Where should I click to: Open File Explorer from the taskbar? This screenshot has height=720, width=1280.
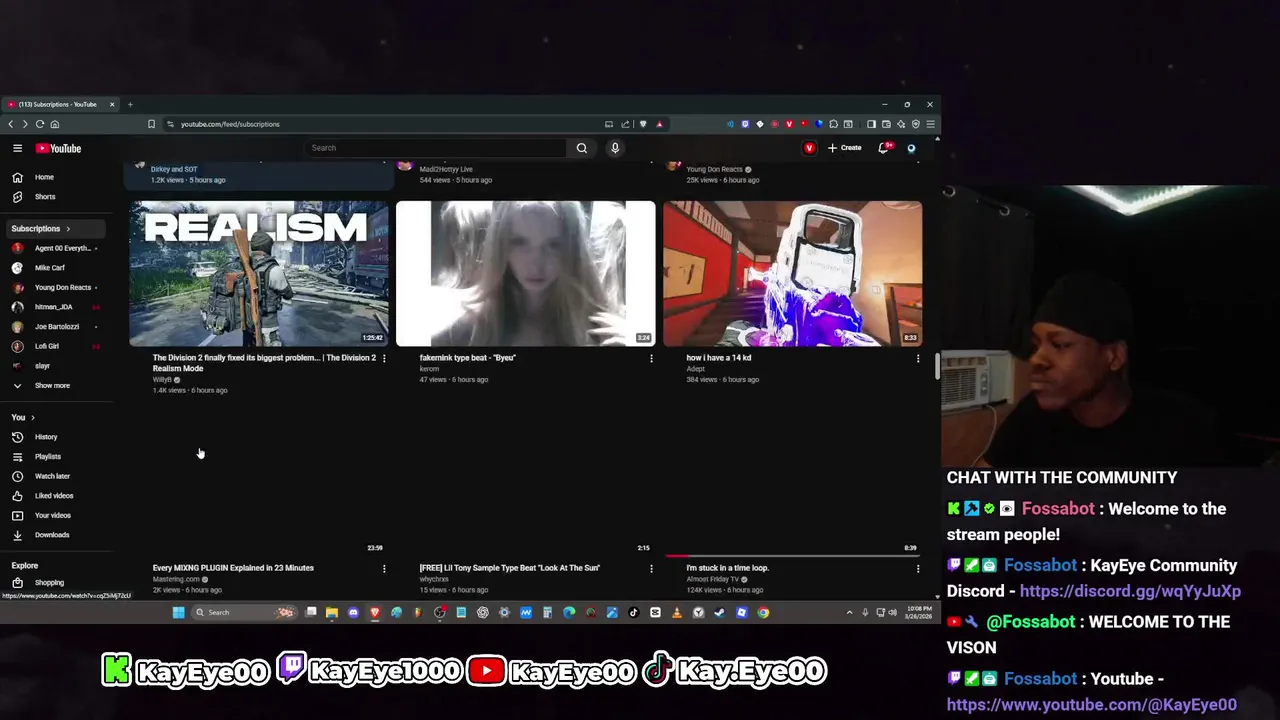pos(332,612)
